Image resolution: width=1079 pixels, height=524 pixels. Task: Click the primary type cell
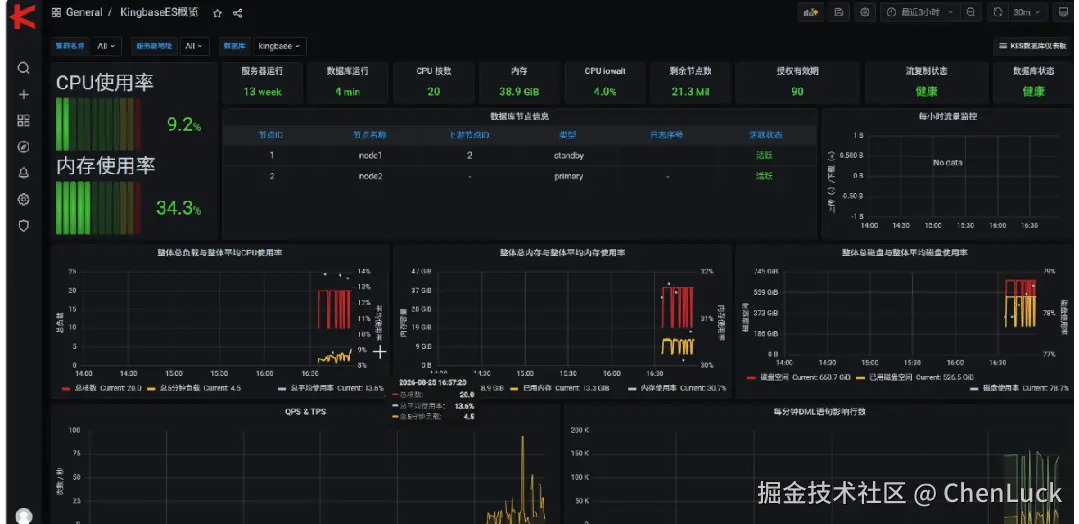point(568,176)
